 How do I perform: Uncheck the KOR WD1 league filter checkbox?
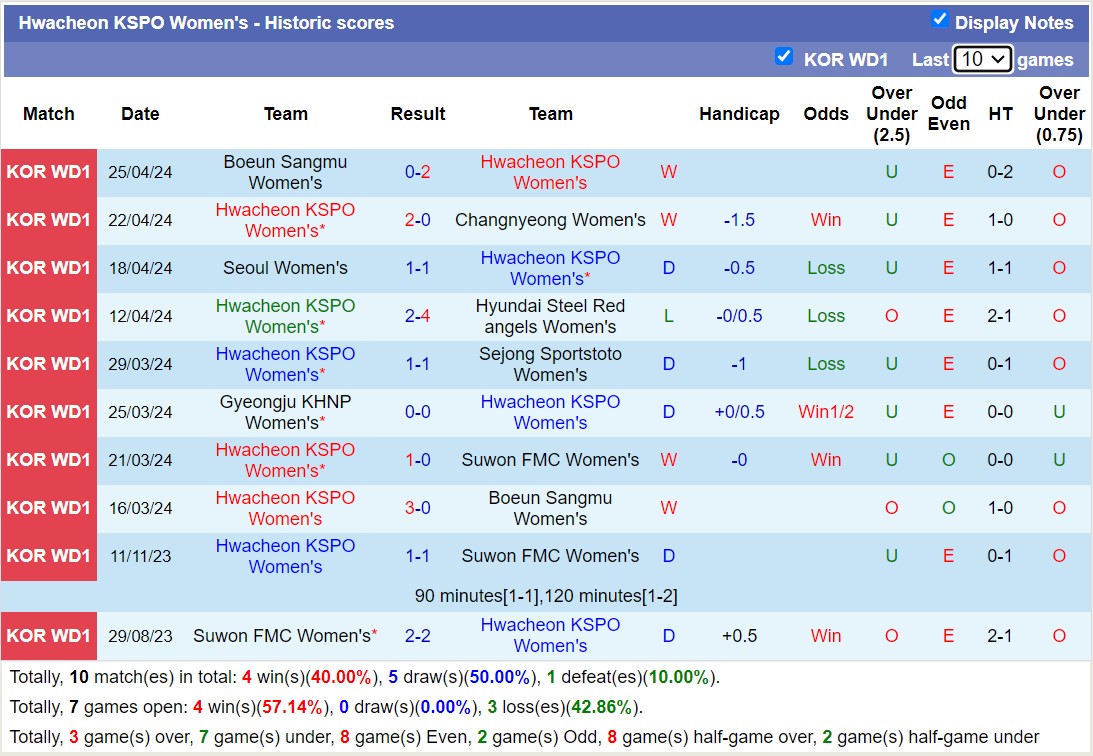(x=784, y=57)
